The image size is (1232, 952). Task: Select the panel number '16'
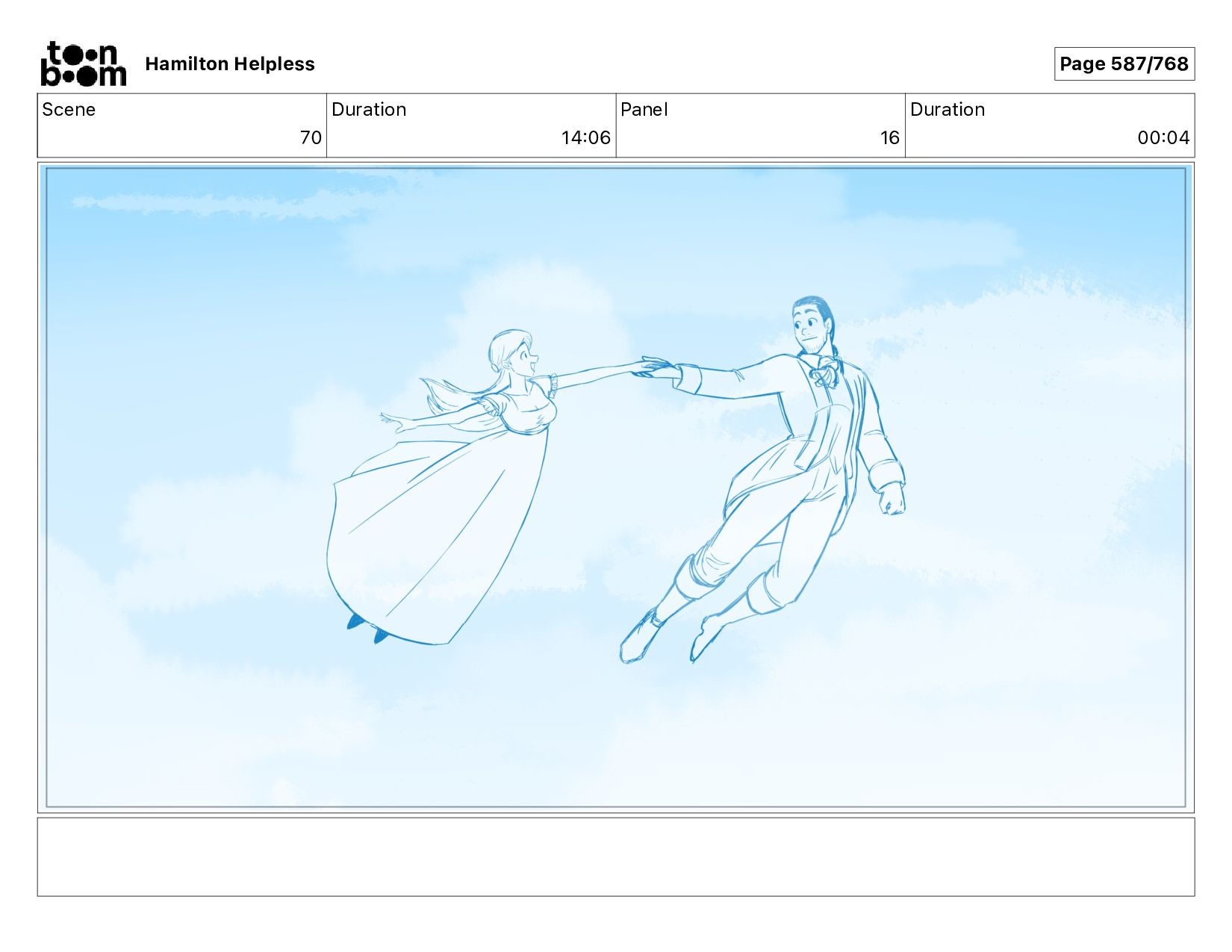tap(890, 137)
